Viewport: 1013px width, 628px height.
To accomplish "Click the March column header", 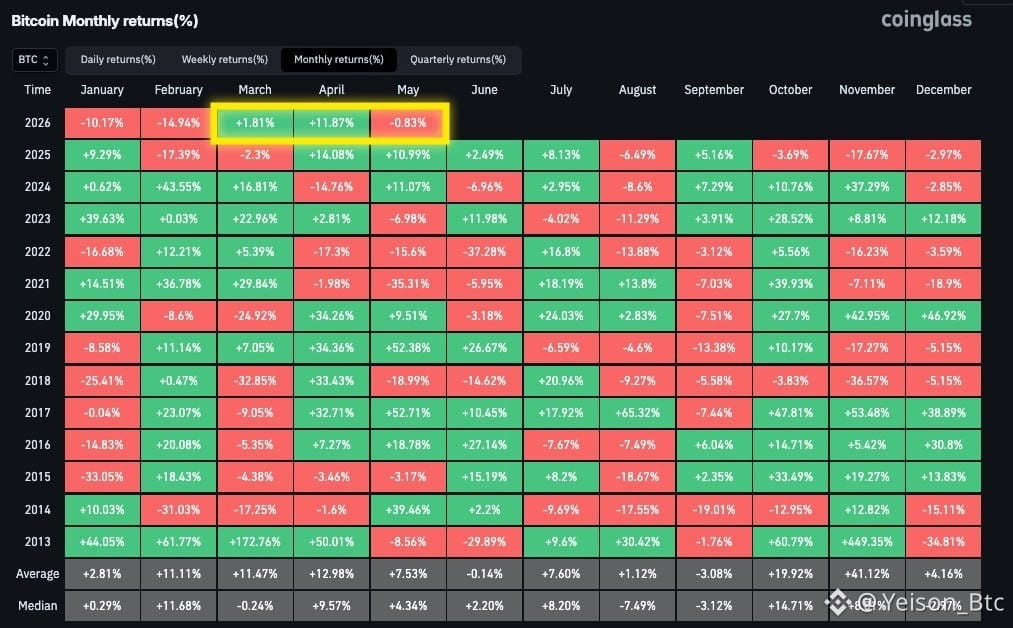I will pos(255,90).
